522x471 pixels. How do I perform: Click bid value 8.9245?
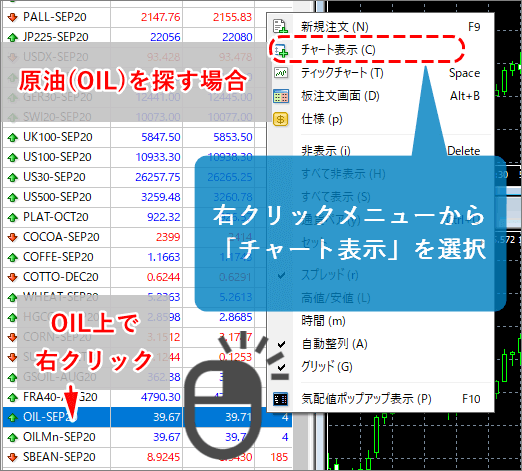[x=163, y=457]
